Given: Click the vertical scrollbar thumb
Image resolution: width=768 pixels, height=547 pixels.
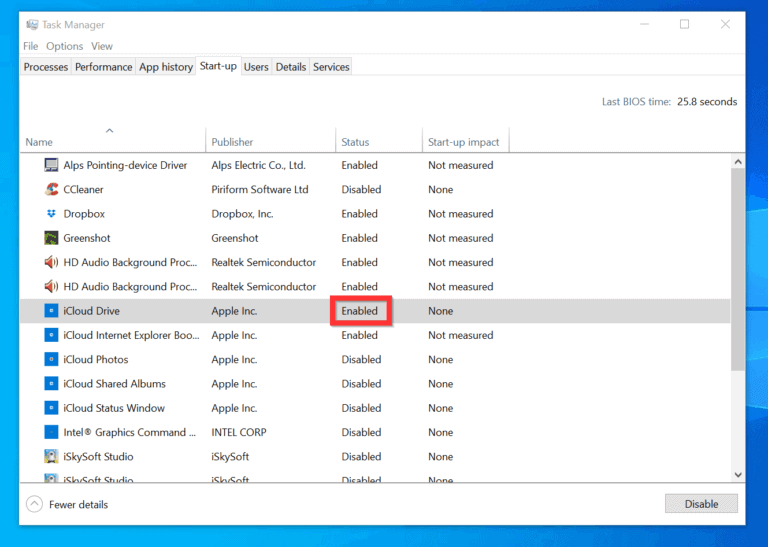Looking at the screenshot, I should 738,269.
